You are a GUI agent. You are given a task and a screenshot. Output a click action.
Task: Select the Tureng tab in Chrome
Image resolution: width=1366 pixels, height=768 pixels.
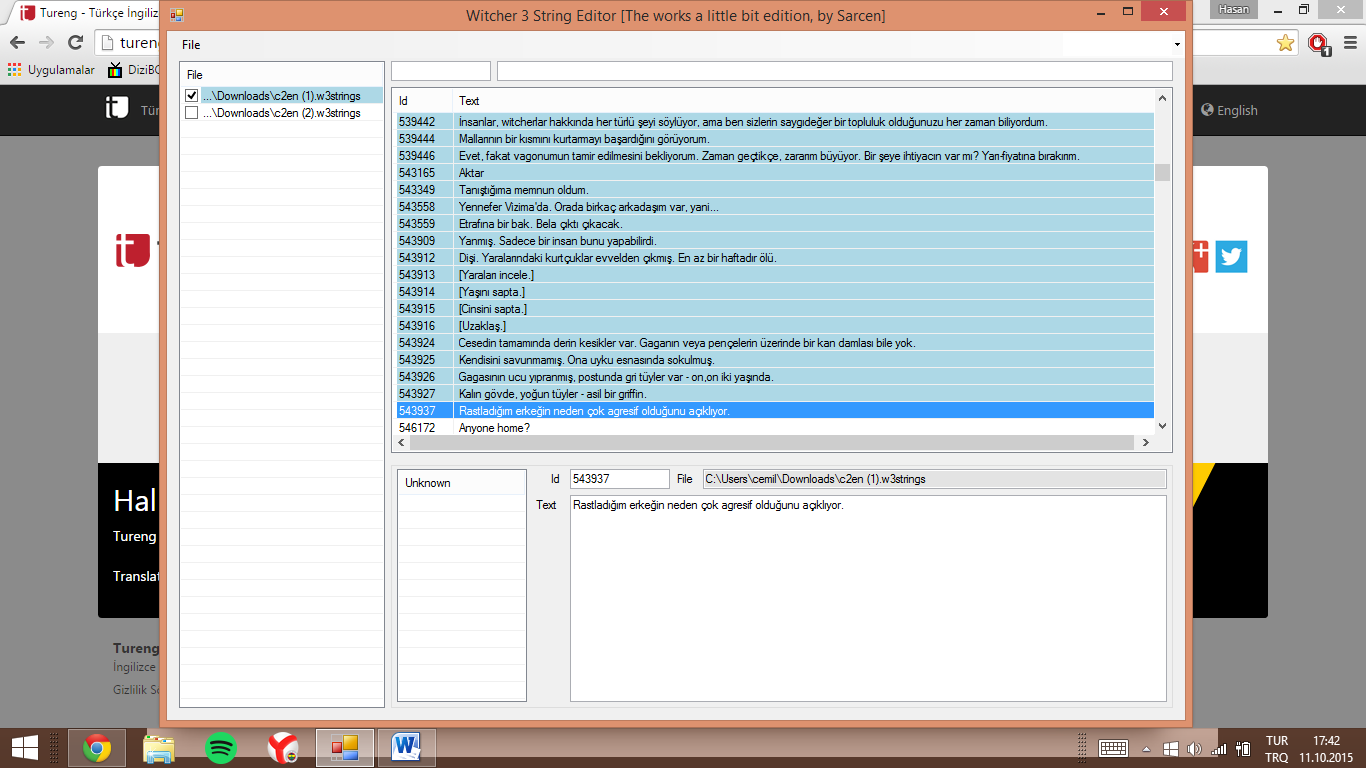pyautogui.click(x=88, y=13)
